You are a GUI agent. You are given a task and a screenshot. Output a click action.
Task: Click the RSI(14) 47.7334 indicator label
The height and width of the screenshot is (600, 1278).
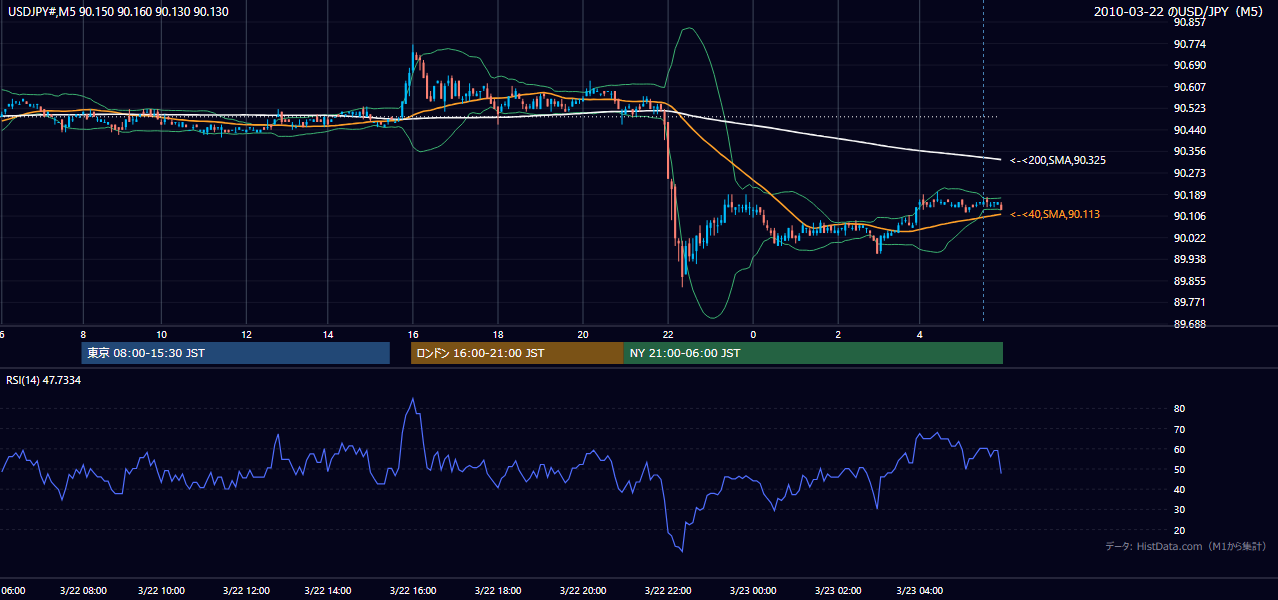coord(44,381)
